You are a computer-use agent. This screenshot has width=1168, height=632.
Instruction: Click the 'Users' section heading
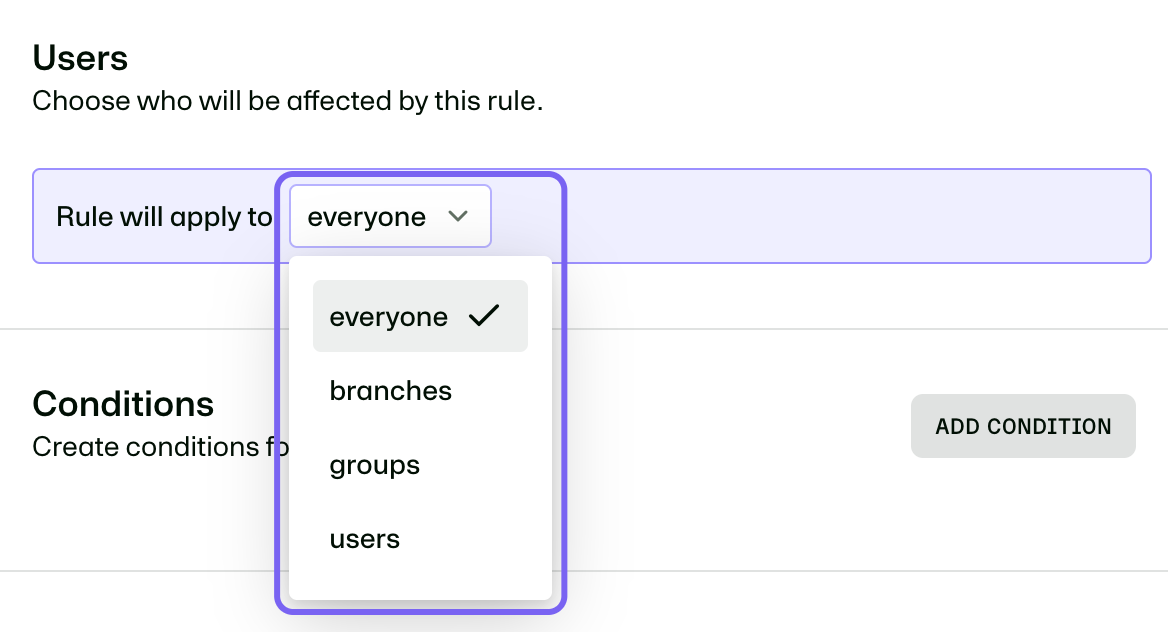point(80,57)
